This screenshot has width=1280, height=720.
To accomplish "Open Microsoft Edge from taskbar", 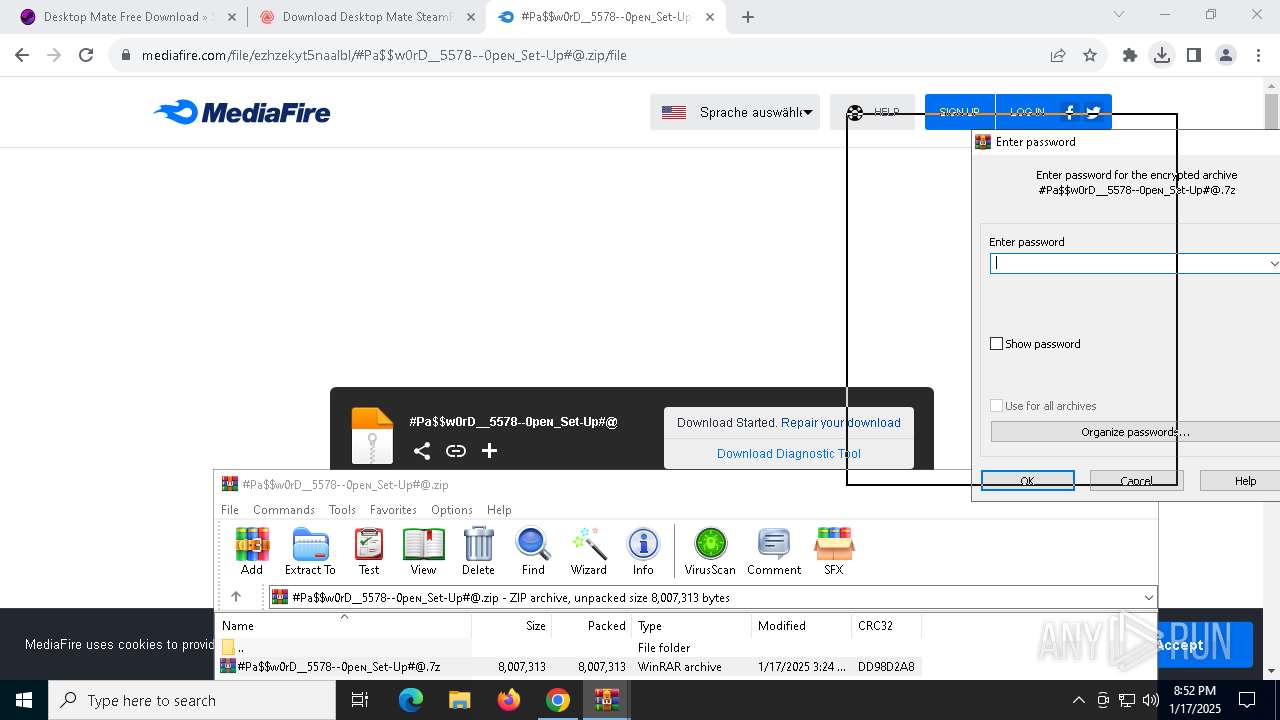I will point(411,700).
